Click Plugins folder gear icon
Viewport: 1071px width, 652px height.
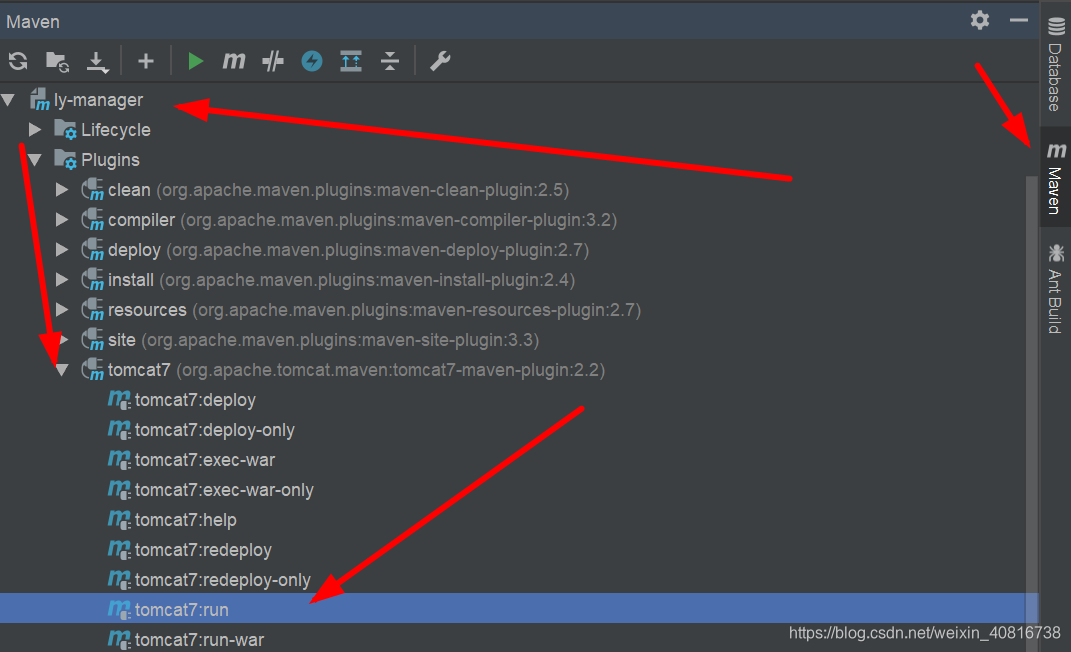66,160
